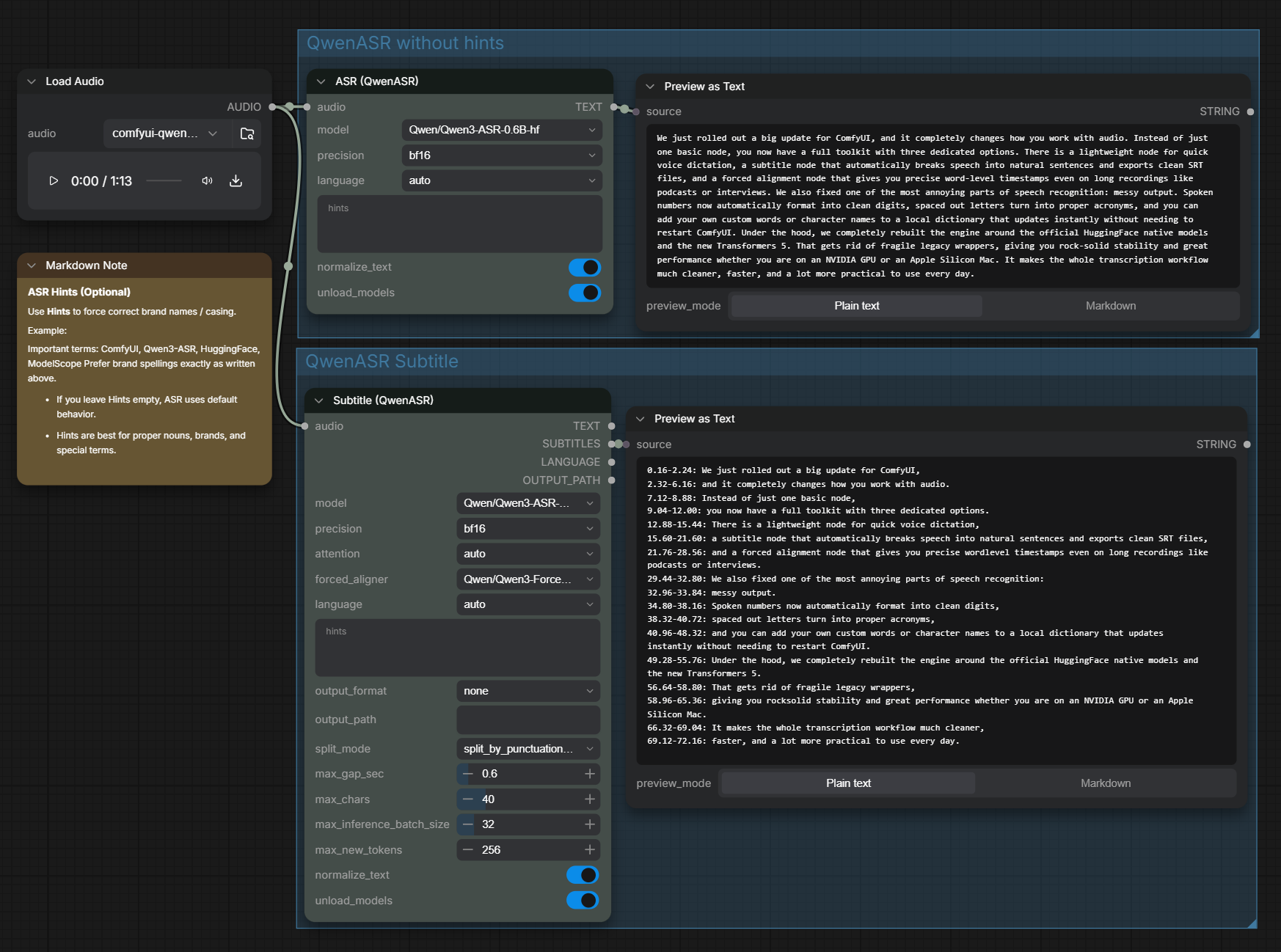Screen dimensions: 1281x952
Task: Open the forced_aligner dropdown
Action: click(x=528, y=579)
